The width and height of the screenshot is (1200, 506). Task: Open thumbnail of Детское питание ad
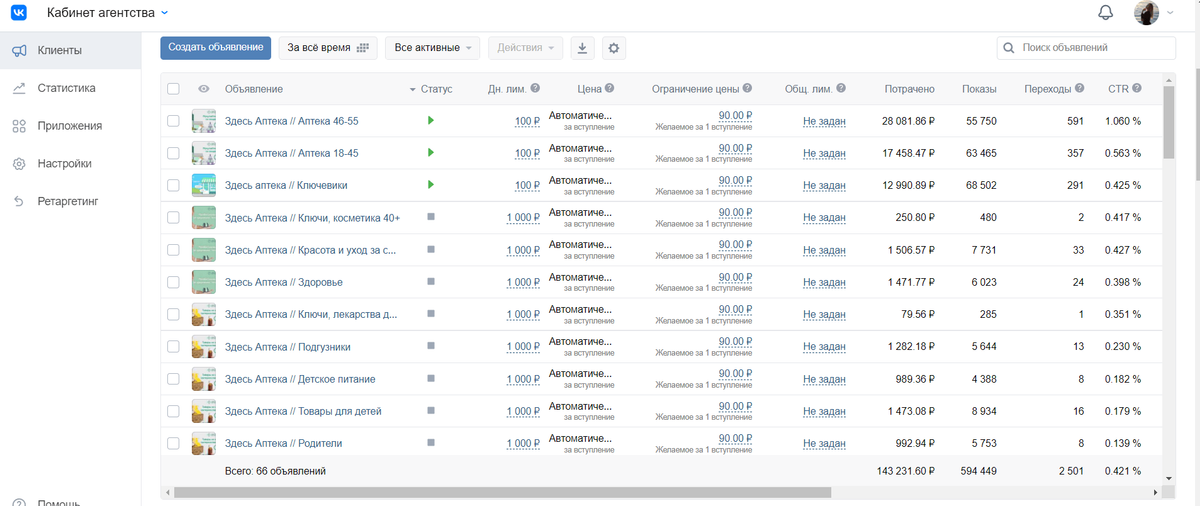pyautogui.click(x=204, y=379)
